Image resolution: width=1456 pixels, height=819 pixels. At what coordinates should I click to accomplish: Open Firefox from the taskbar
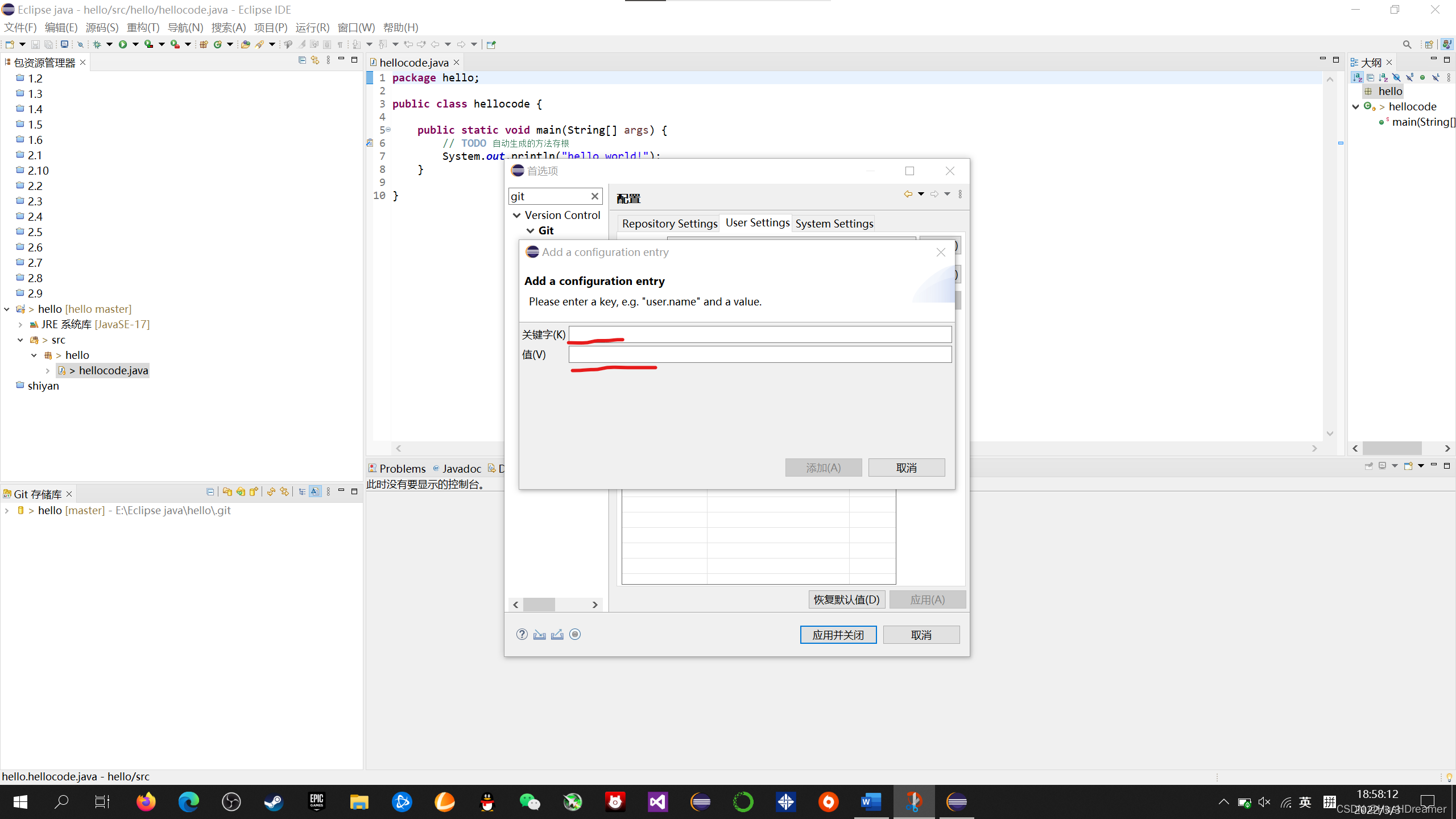point(146,802)
